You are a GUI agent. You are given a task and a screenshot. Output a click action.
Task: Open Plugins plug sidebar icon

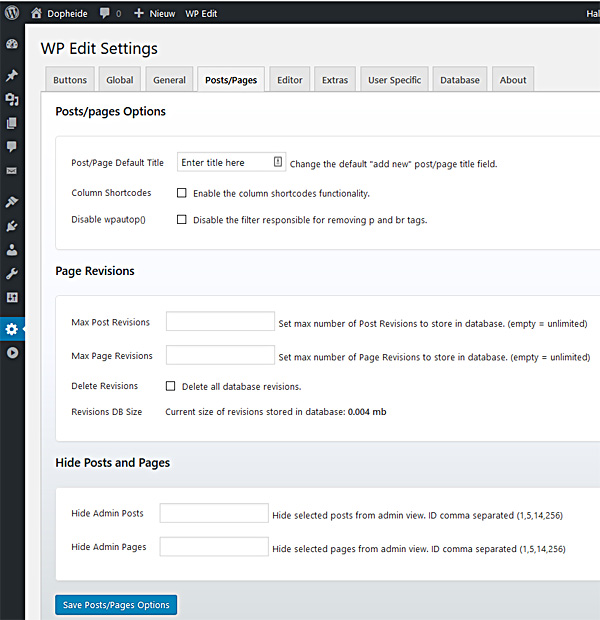[12, 226]
